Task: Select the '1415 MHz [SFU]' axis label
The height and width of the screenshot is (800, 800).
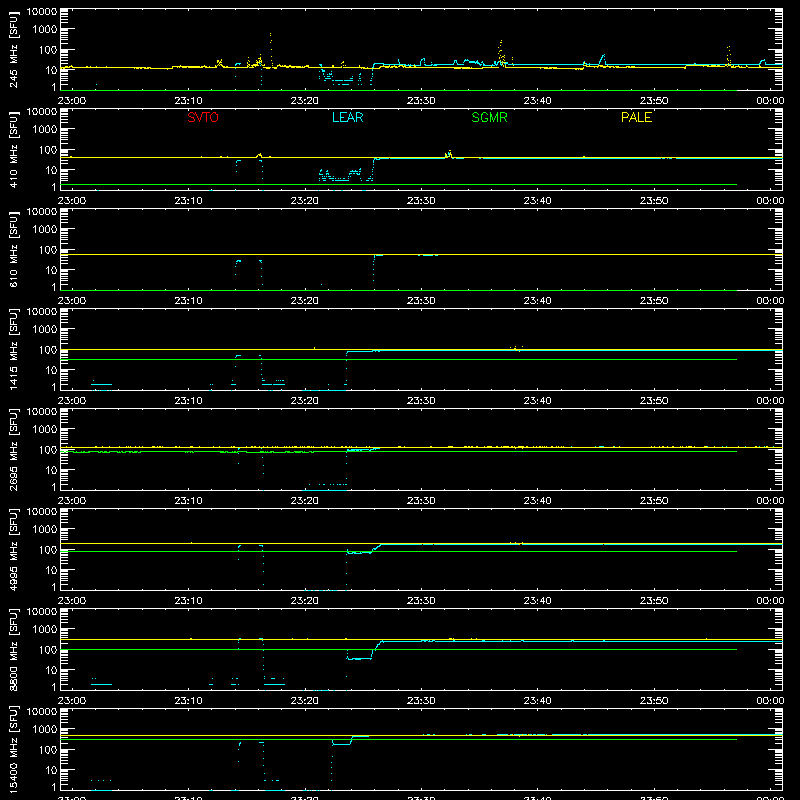Action: (x=14, y=349)
